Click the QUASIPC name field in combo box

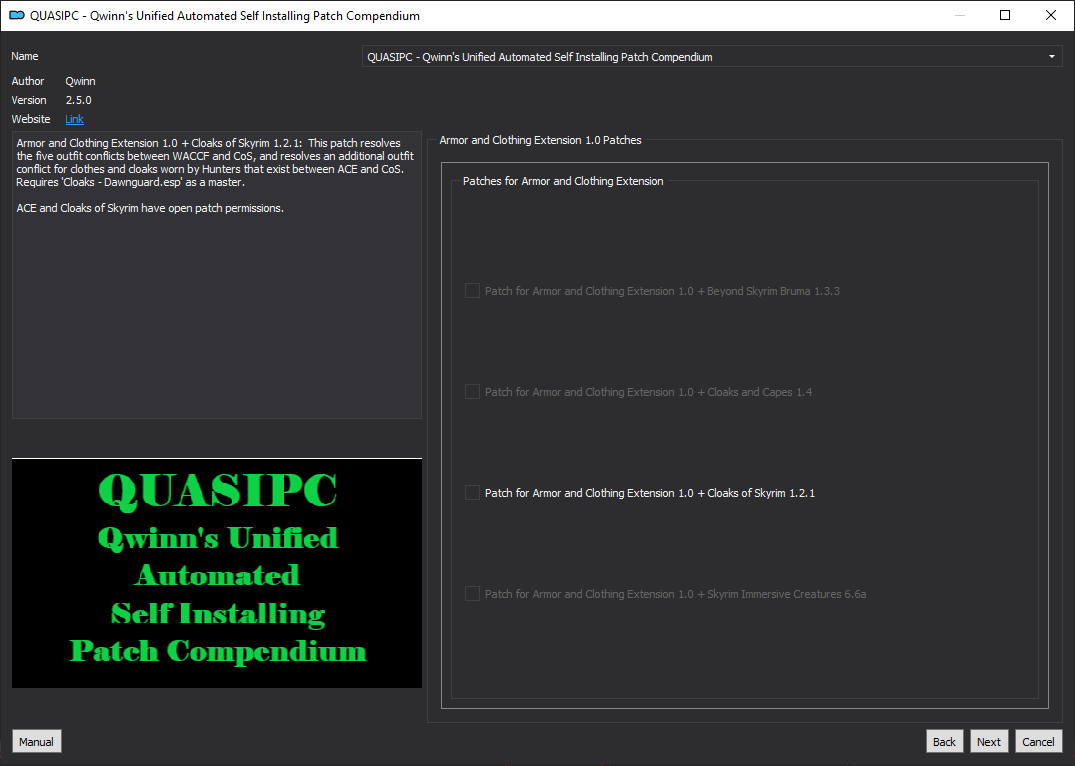[712, 56]
